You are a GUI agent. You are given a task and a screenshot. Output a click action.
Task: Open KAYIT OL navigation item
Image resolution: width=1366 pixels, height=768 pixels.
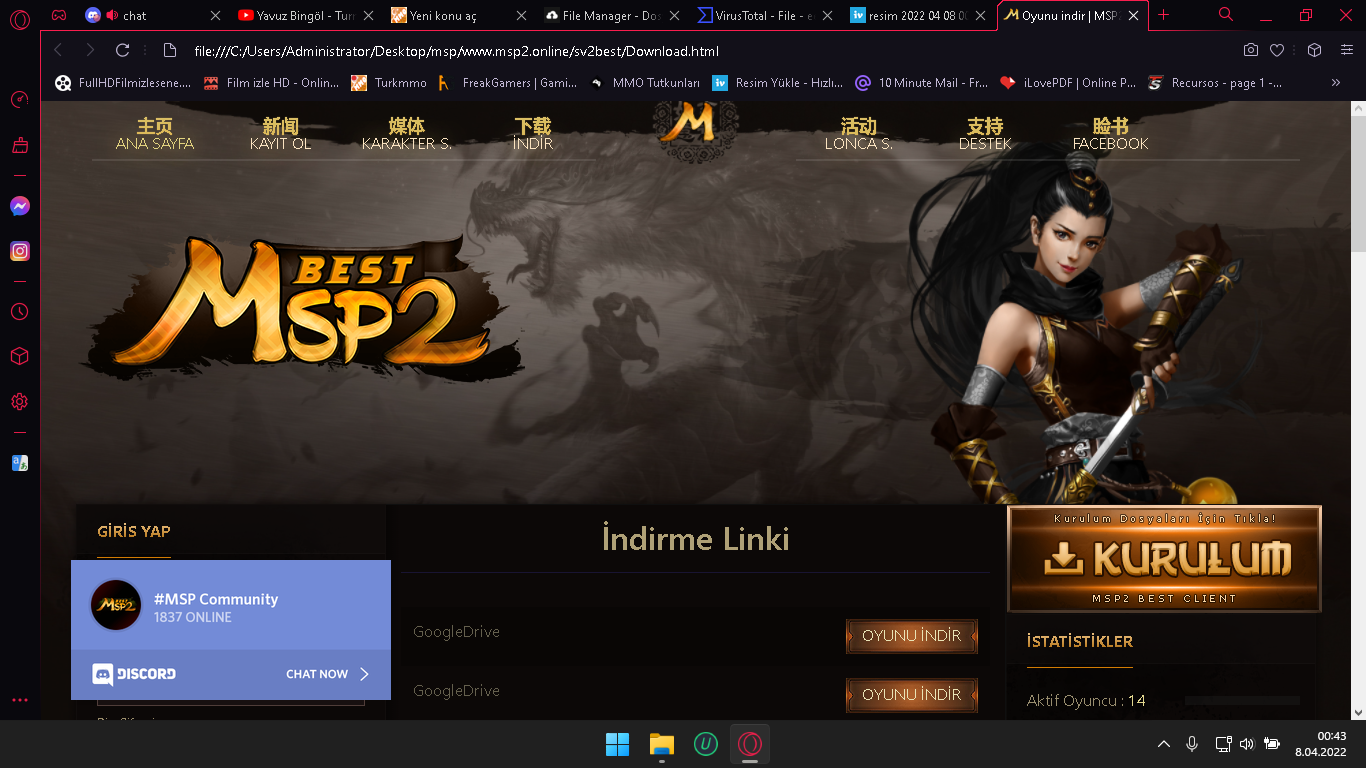(281, 134)
